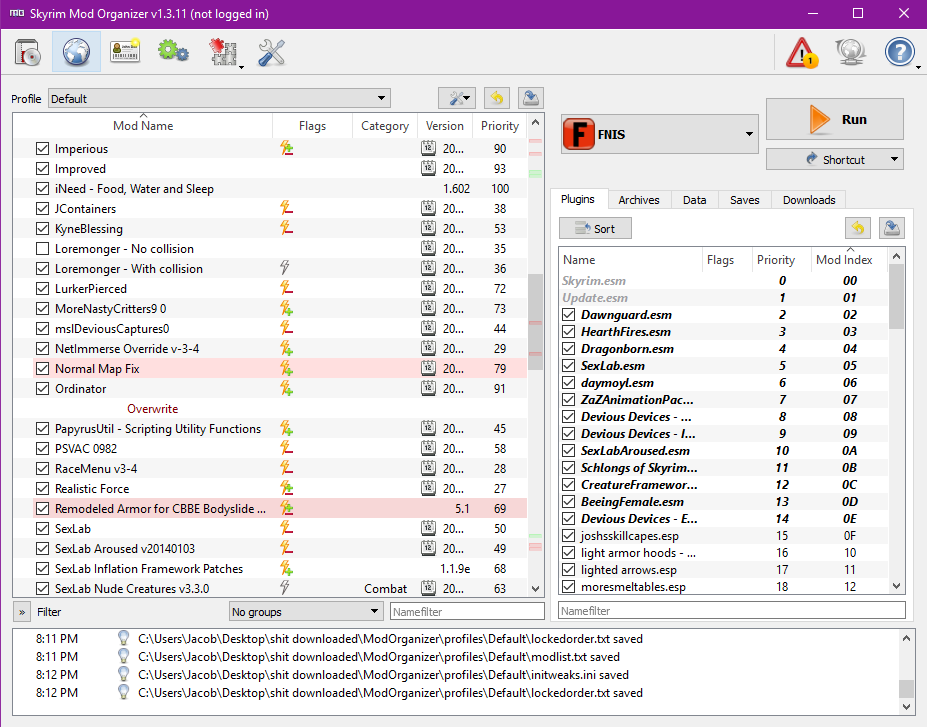
Task: Click the blue help question mark icon
Action: click(x=900, y=53)
